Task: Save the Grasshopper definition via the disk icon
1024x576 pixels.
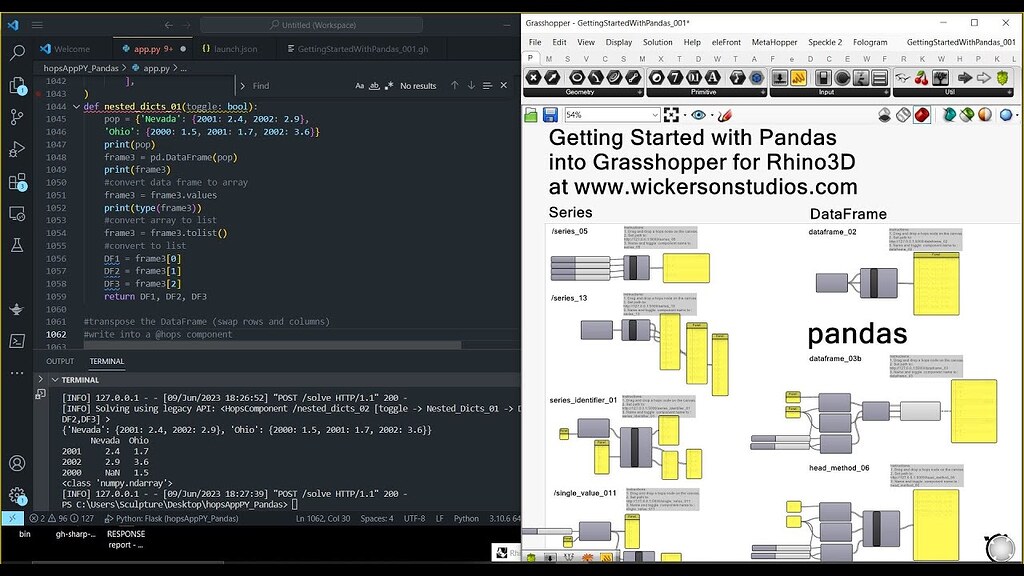Action: (x=547, y=115)
